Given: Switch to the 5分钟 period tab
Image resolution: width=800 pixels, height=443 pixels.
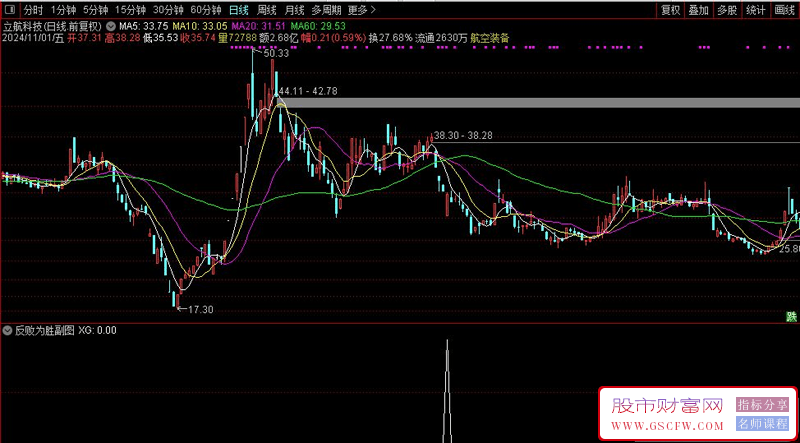Looking at the screenshot, I should [x=95, y=10].
